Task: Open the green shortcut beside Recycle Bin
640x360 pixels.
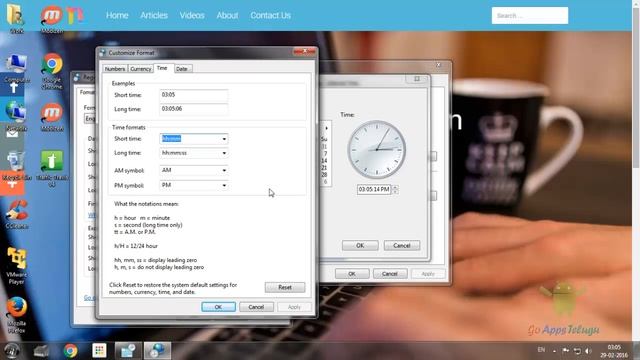Action: (x=52, y=168)
